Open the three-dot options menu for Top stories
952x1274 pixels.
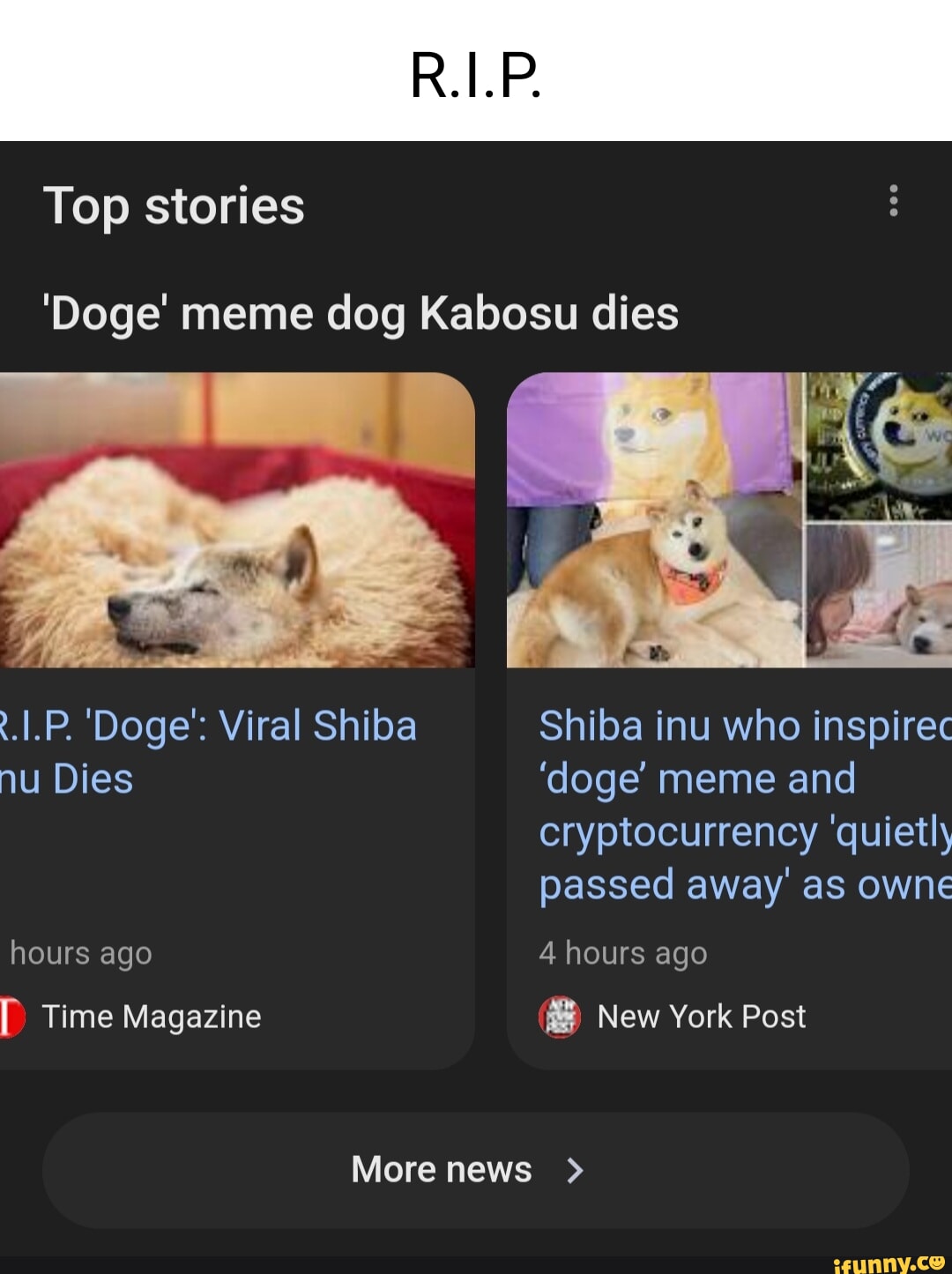tap(894, 202)
